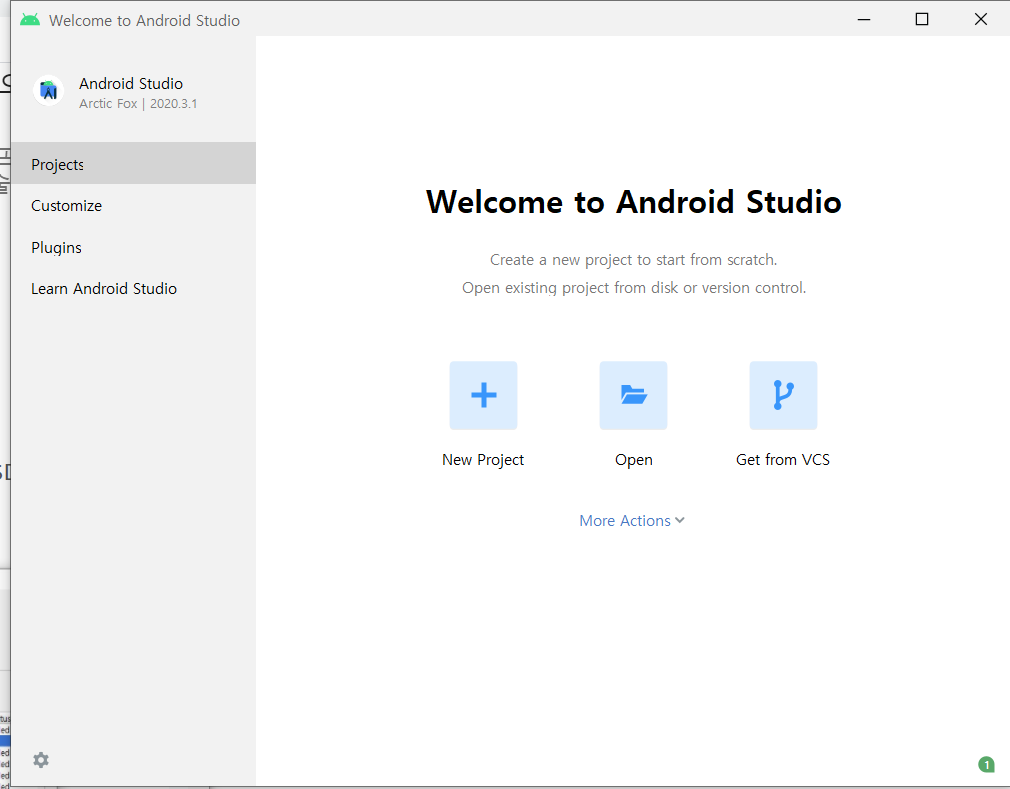Click the Android Studio logo in the sidebar
This screenshot has width=1010, height=789.
48,91
